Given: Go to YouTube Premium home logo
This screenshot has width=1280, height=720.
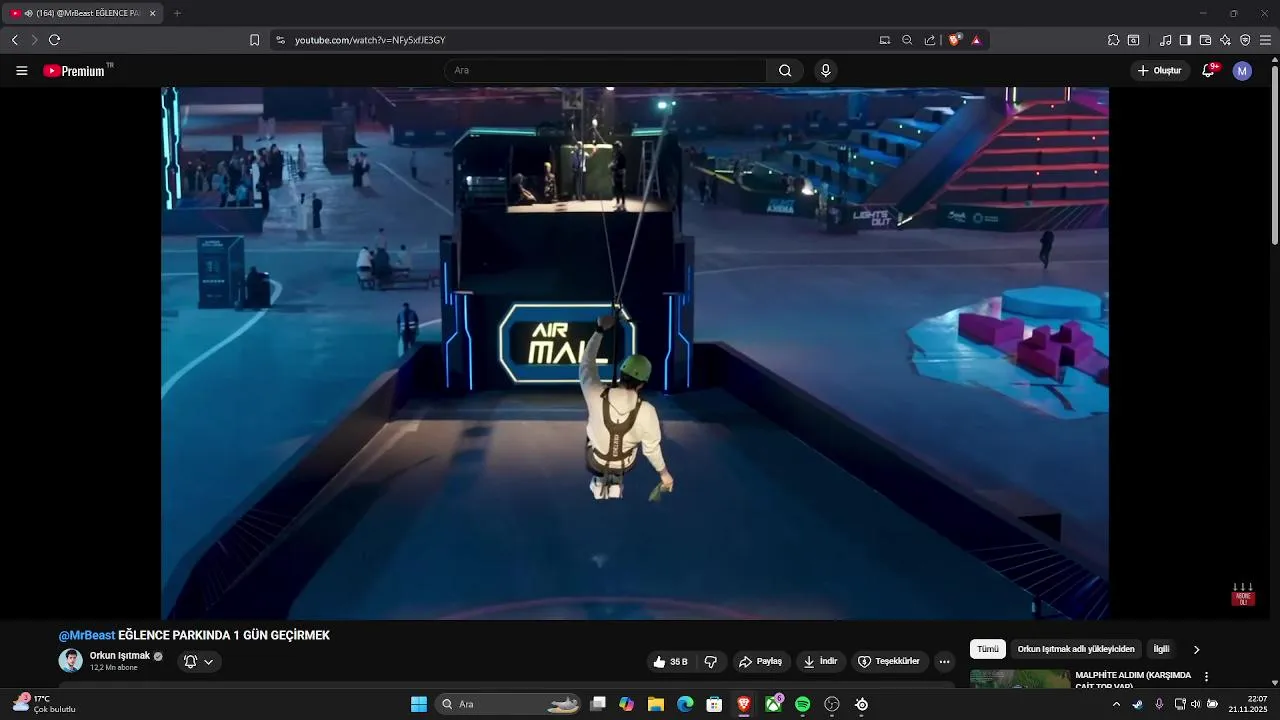Looking at the screenshot, I should (74, 71).
